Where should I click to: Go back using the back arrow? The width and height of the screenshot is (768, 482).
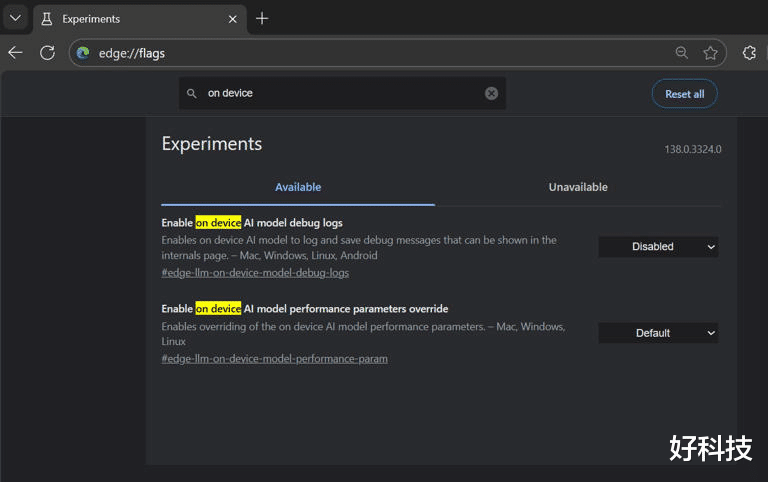point(16,53)
